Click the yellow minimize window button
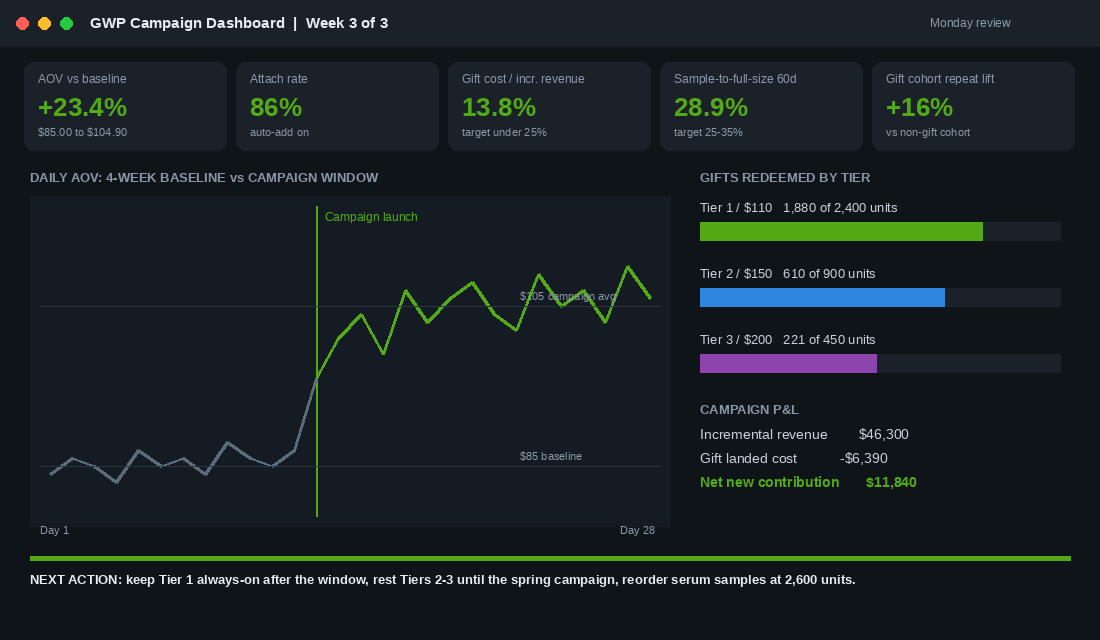The image size is (1100, 640). point(44,23)
